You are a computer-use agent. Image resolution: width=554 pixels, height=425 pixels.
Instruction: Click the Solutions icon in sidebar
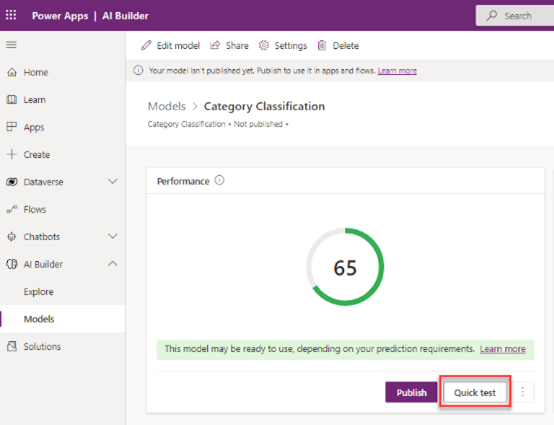point(12,346)
